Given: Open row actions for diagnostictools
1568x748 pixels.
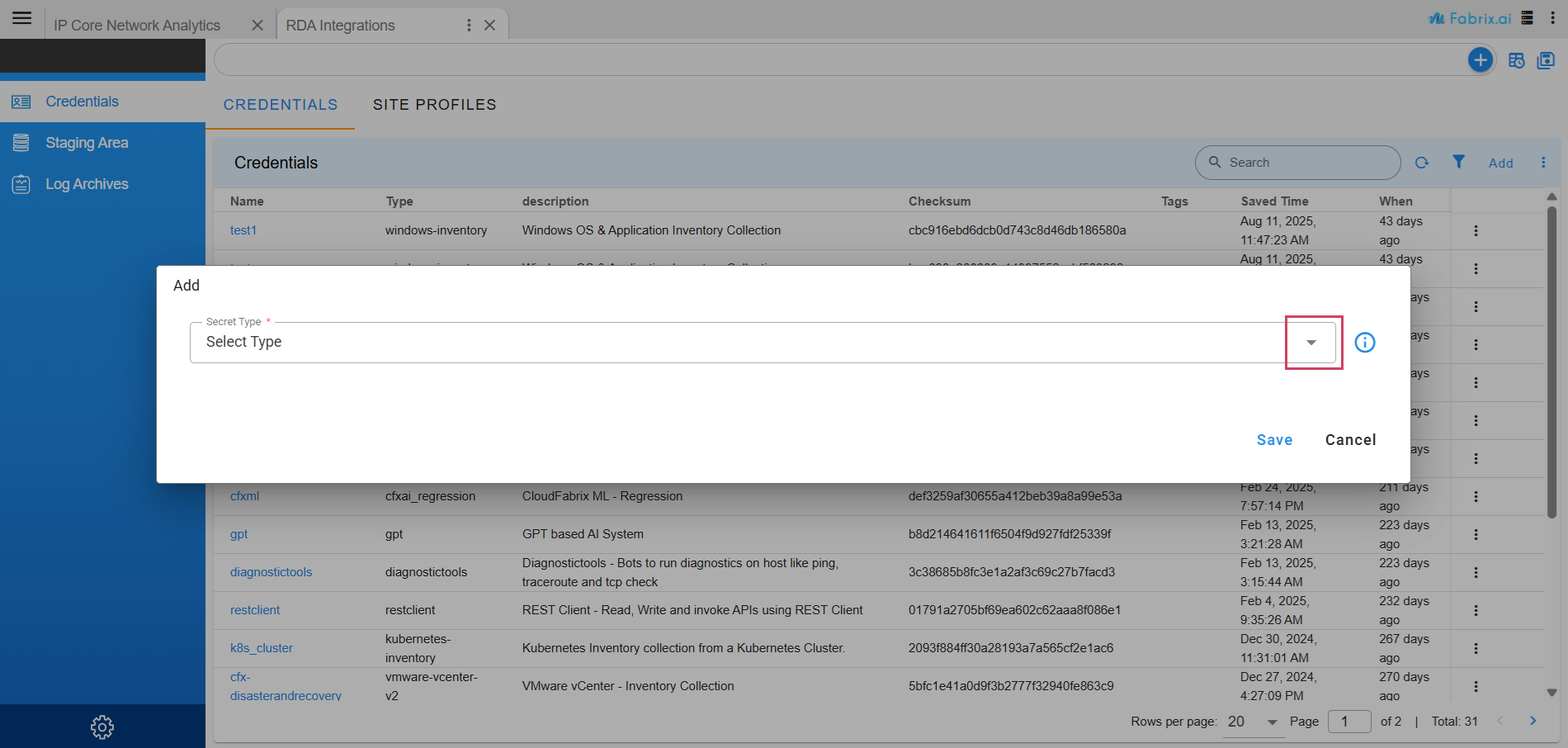Looking at the screenshot, I should 1476,573.
